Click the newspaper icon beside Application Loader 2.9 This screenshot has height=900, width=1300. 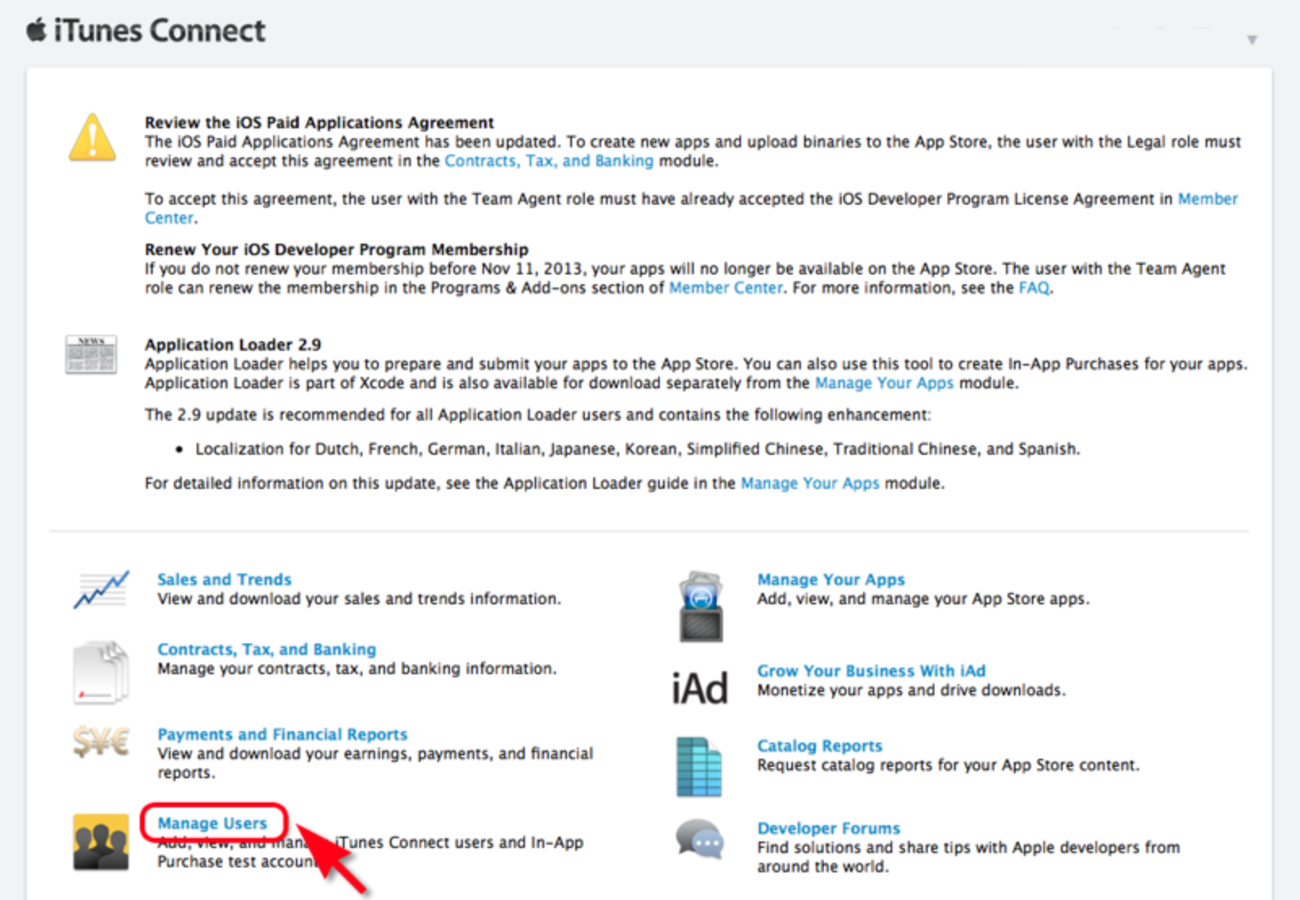tap(91, 354)
